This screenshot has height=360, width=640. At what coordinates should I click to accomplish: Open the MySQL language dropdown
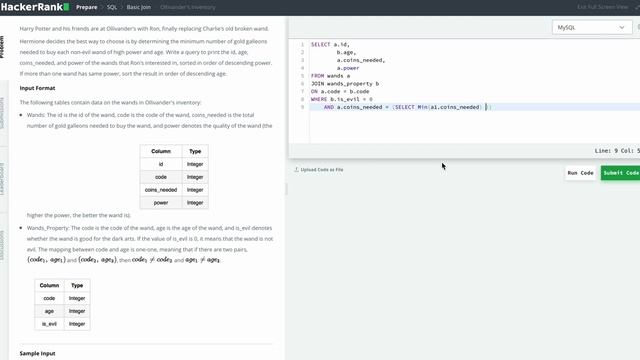click(x=591, y=27)
